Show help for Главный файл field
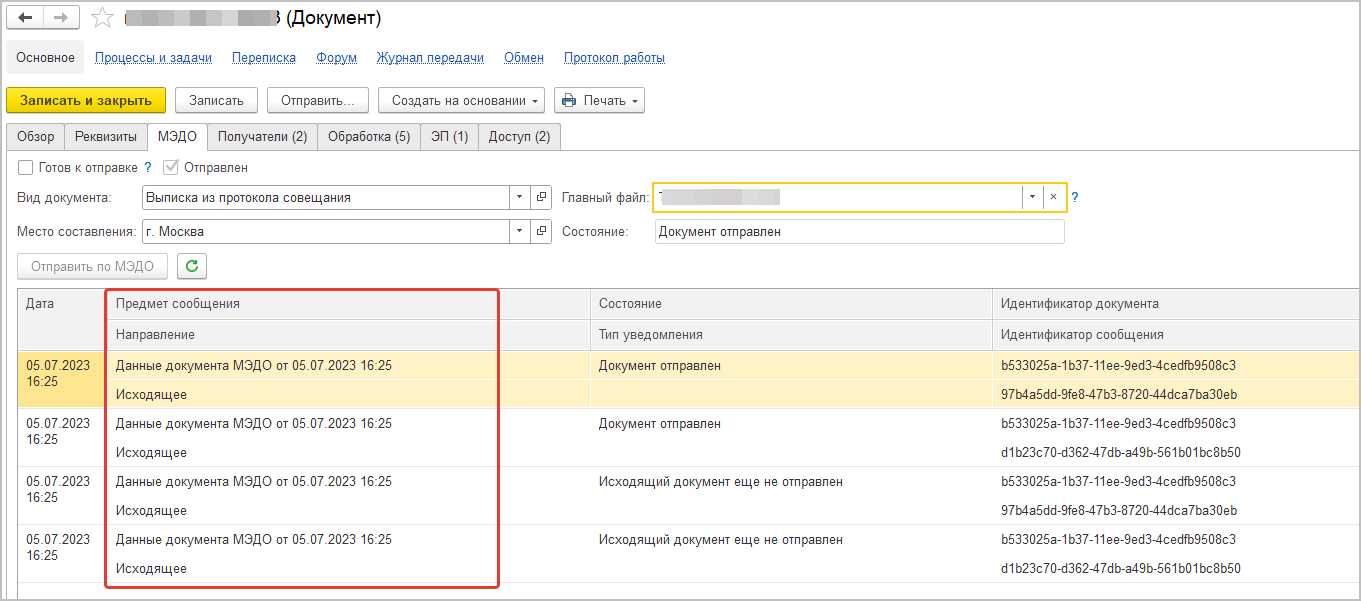 coord(1075,198)
